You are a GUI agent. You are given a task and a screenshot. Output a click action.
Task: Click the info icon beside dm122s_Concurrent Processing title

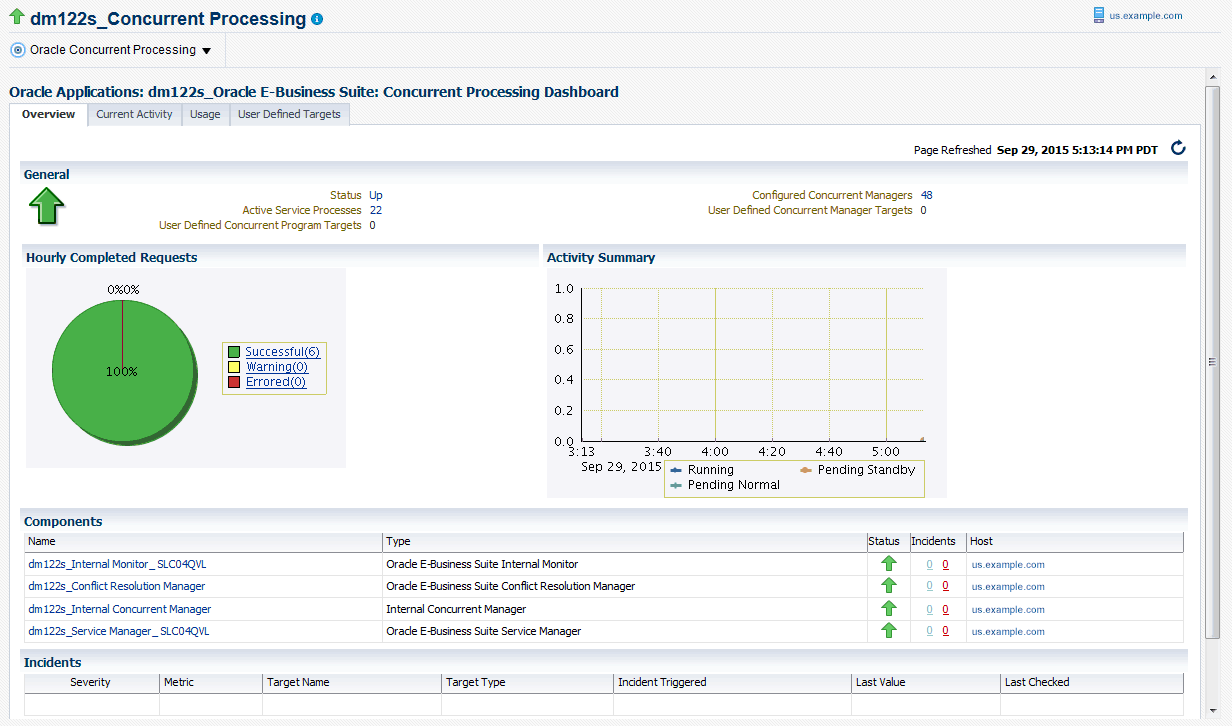pyautogui.click(x=317, y=19)
